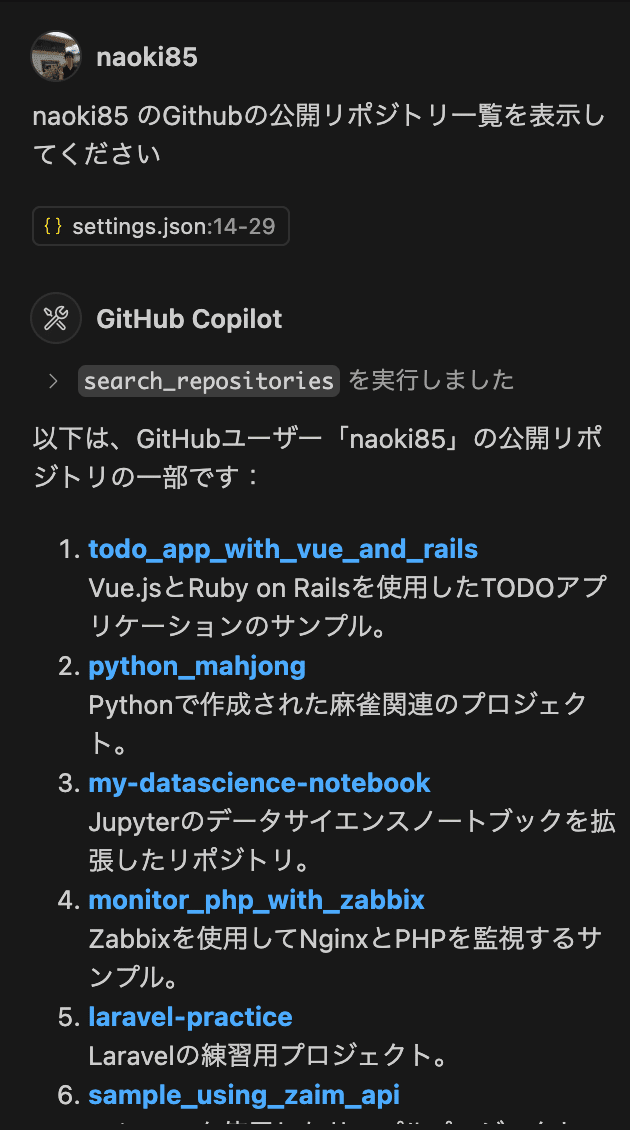Click the settings.json:14-29 attachment chip

(x=160, y=226)
